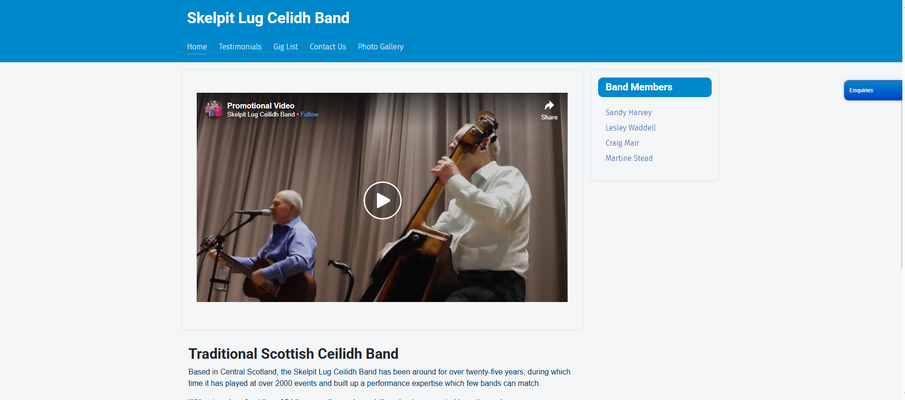Click the band name link in paragraph text
This screenshot has height=400, width=905.
328,371
